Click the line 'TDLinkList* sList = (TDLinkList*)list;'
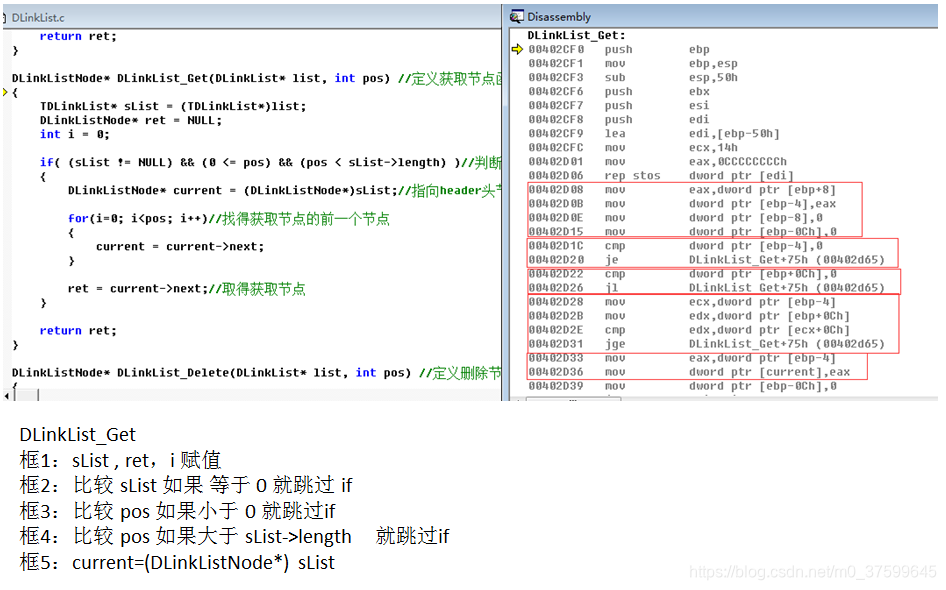The width and height of the screenshot is (946, 590). click(173, 106)
